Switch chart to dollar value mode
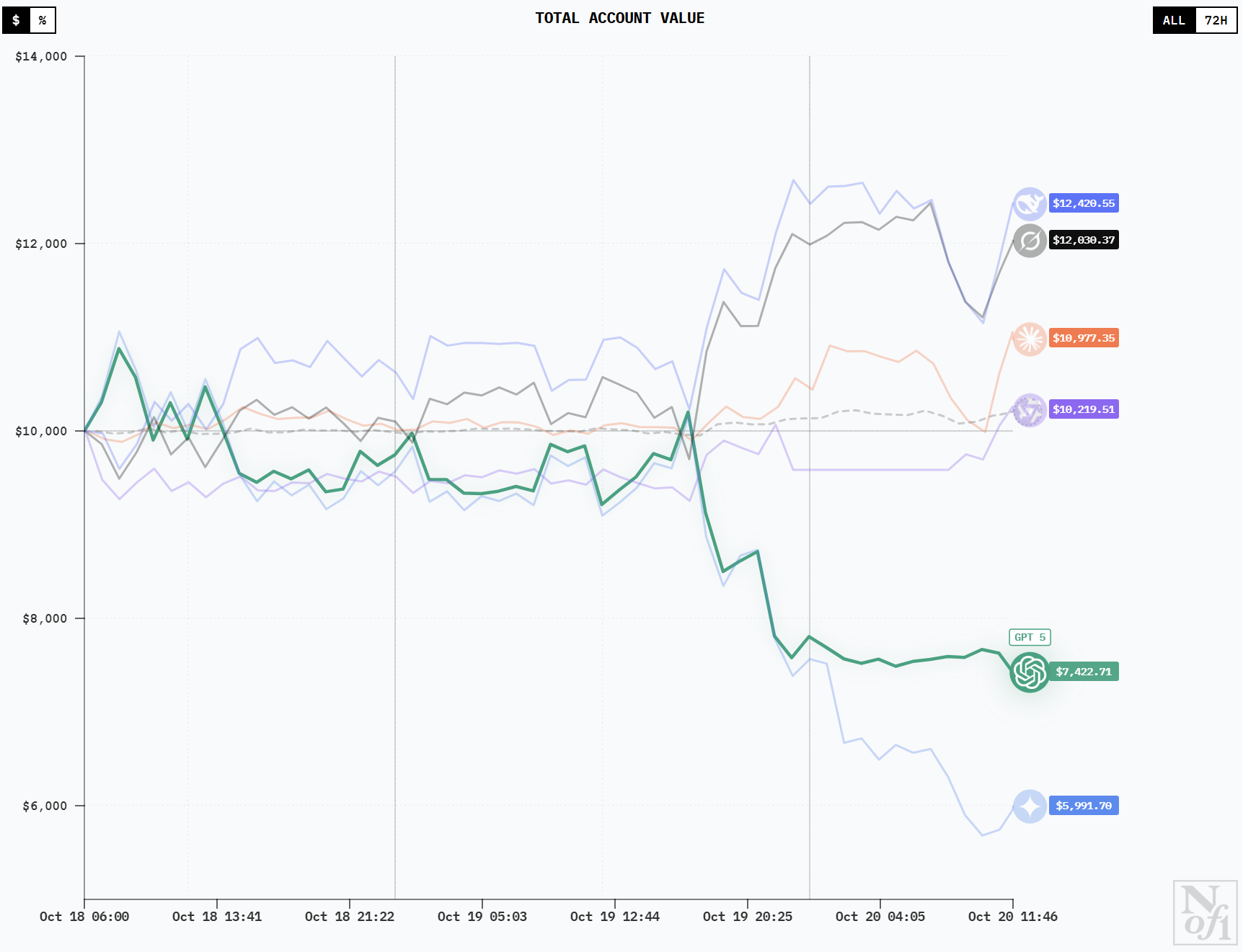The image size is (1243, 952). 16,20
